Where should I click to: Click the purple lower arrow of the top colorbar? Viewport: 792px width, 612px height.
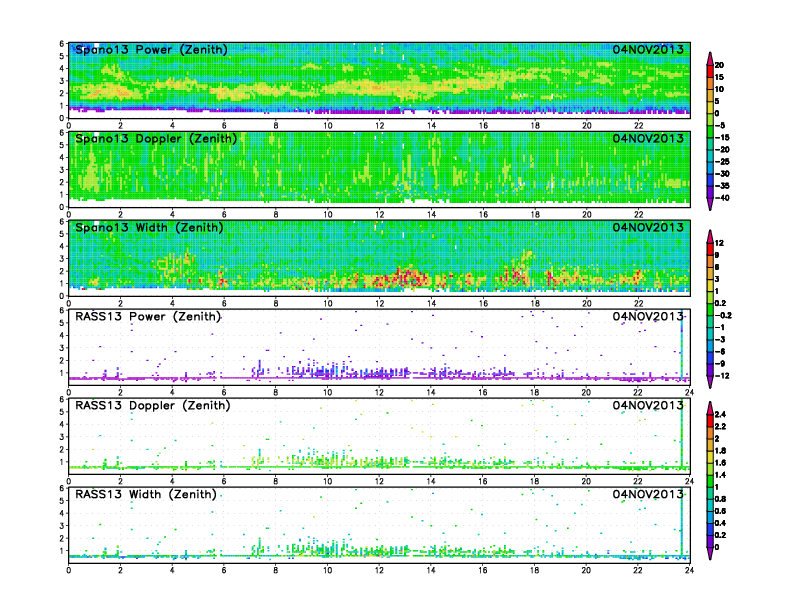click(710, 204)
